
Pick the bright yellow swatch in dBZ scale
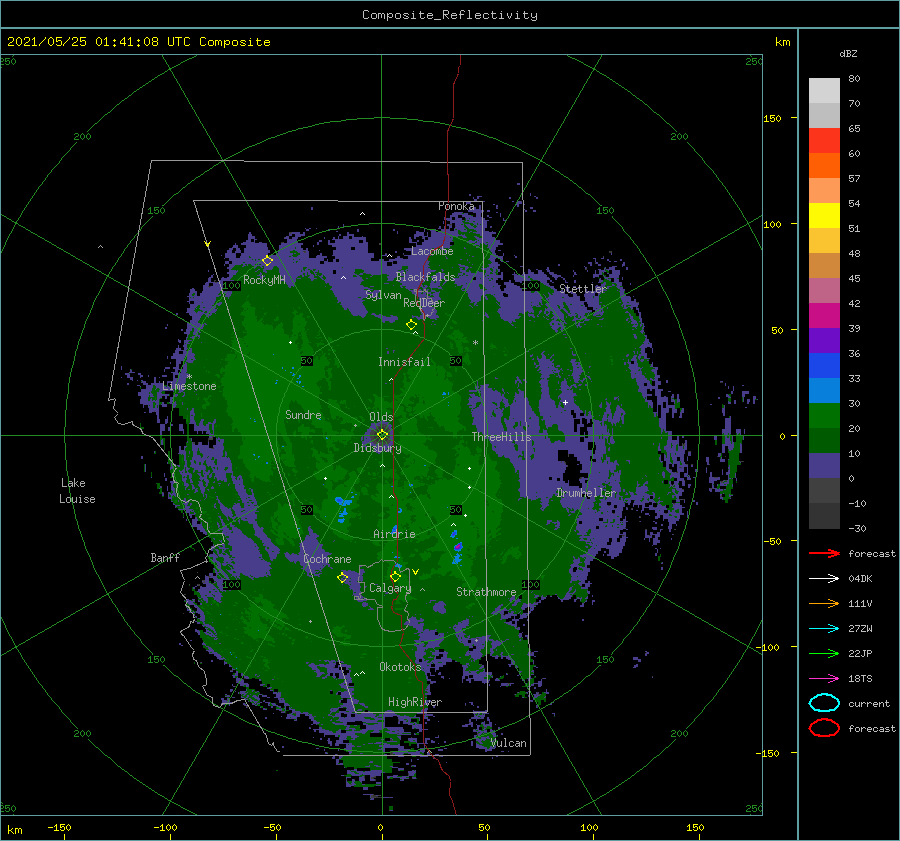tap(824, 216)
